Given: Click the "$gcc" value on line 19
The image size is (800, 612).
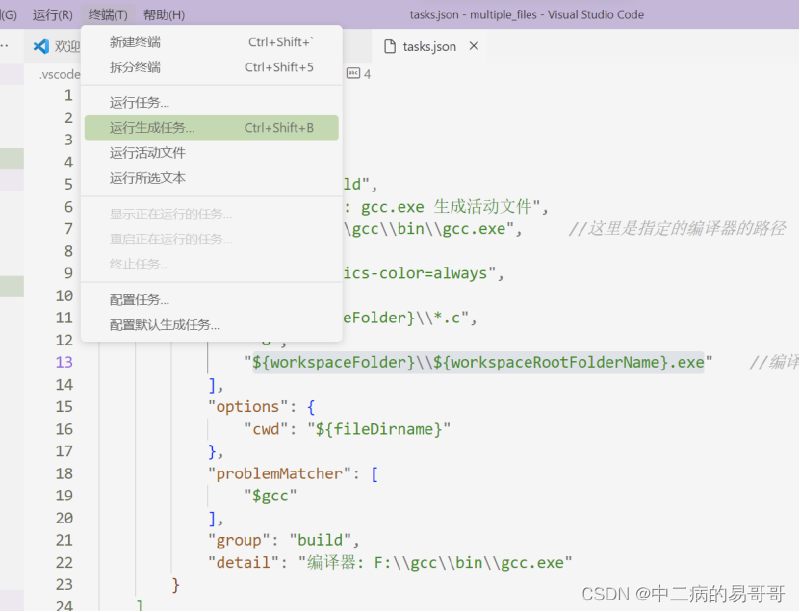Looking at the screenshot, I should coord(270,495).
